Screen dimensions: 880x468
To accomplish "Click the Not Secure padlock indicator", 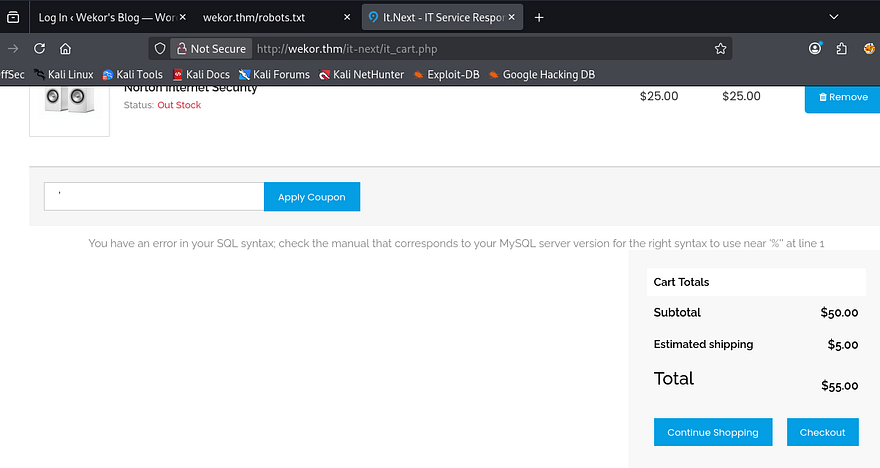I will pyautogui.click(x=210, y=48).
